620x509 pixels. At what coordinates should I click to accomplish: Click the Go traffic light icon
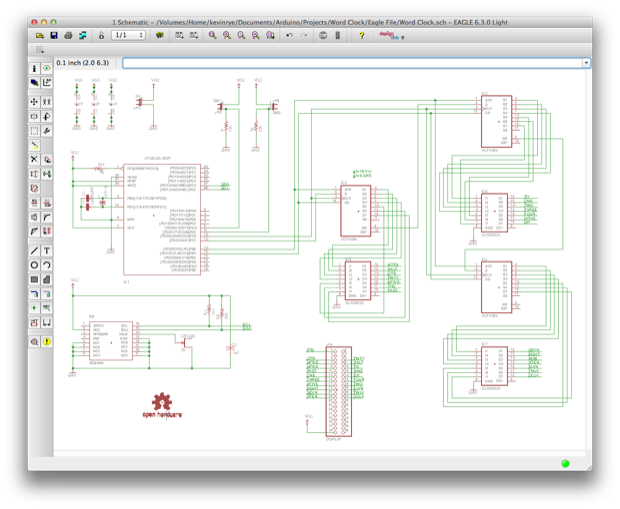coord(337,36)
